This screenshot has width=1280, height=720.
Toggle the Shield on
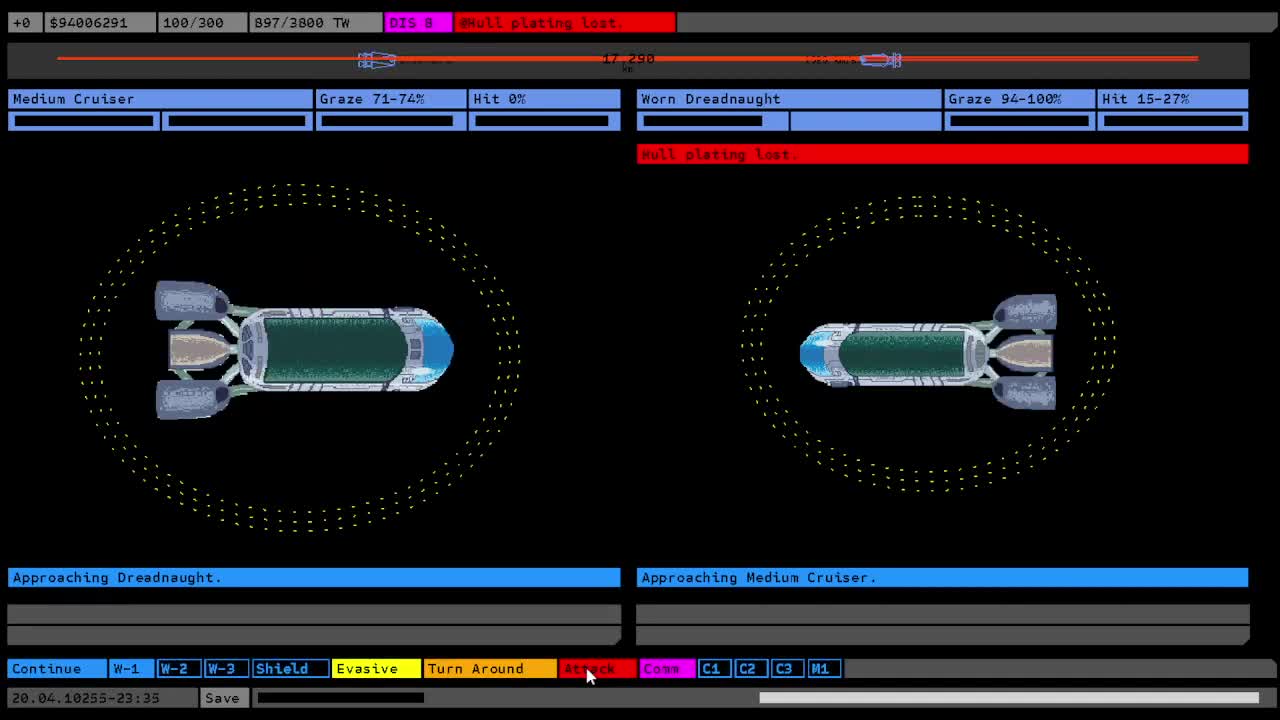[289, 669]
